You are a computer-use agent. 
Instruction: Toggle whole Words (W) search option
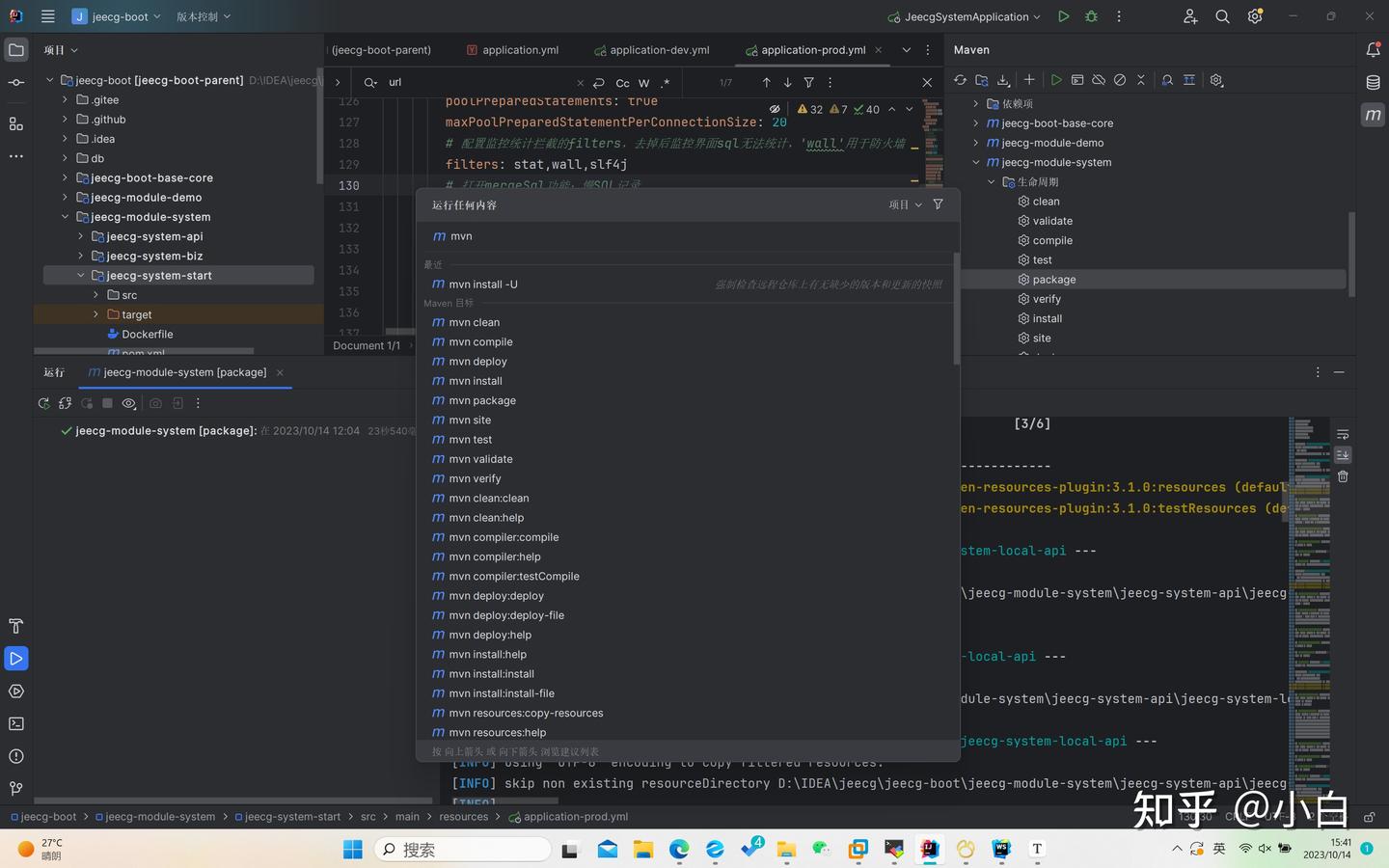[643, 83]
